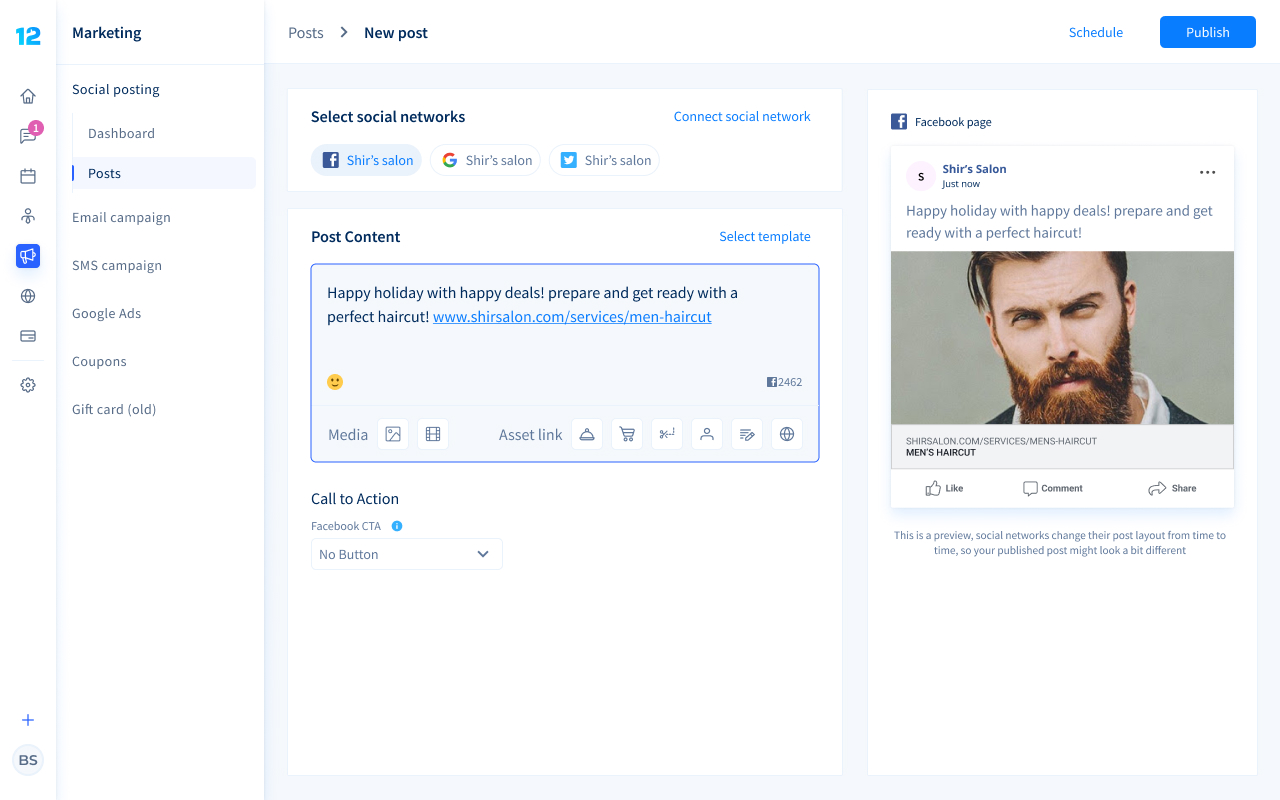
Task: Link a service using the bell cloche icon
Action: (587, 434)
